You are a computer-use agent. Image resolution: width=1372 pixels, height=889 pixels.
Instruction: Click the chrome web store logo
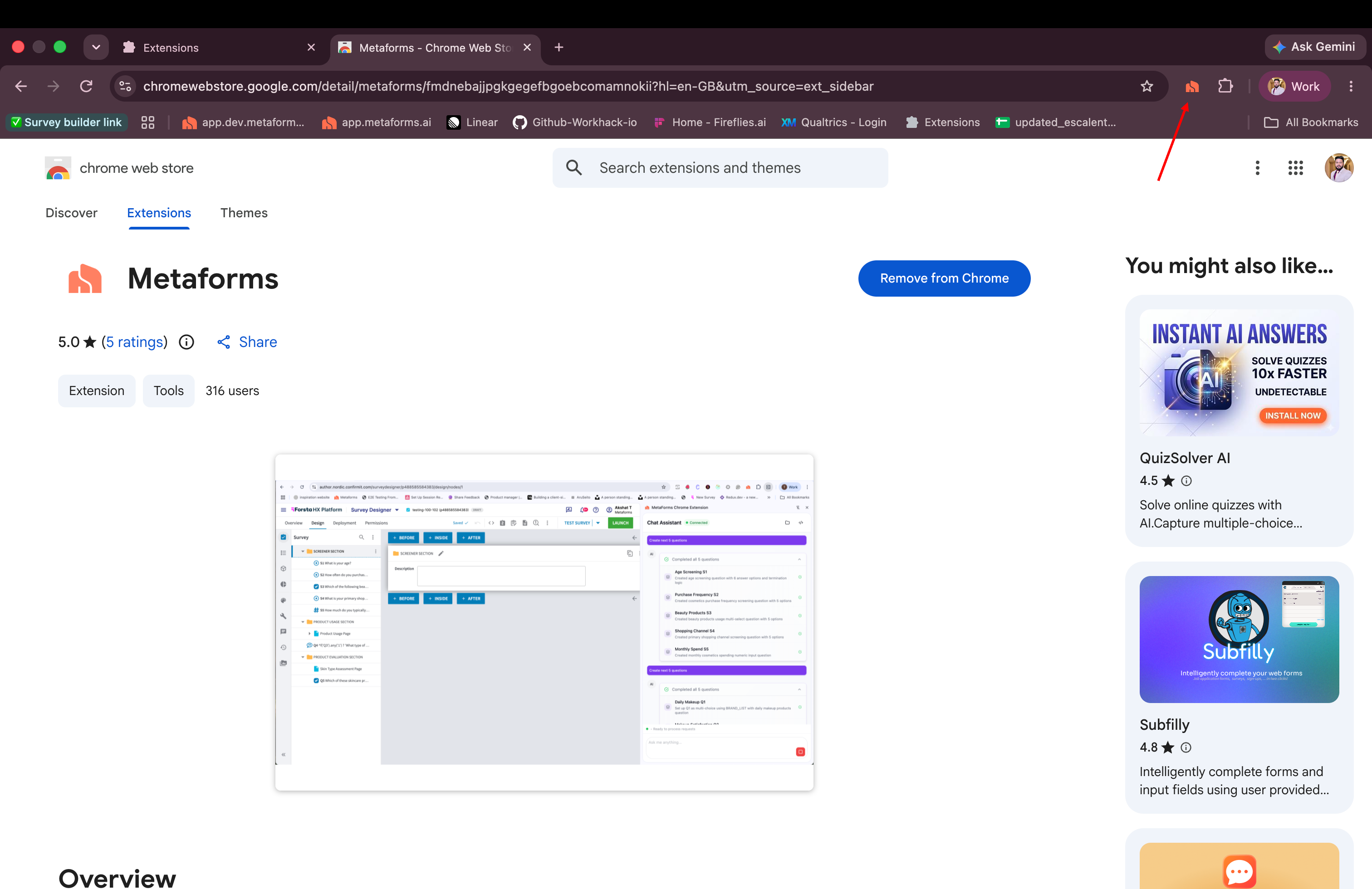pos(119,168)
